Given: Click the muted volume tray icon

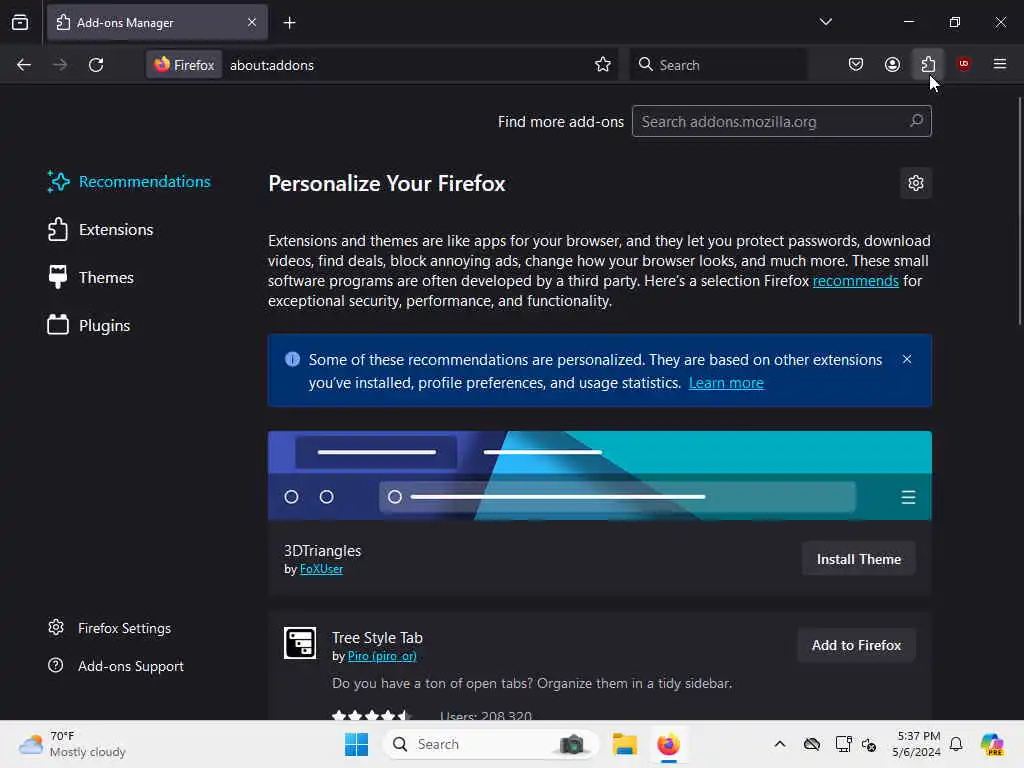Looking at the screenshot, I should pyautogui.click(x=869, y=744).
